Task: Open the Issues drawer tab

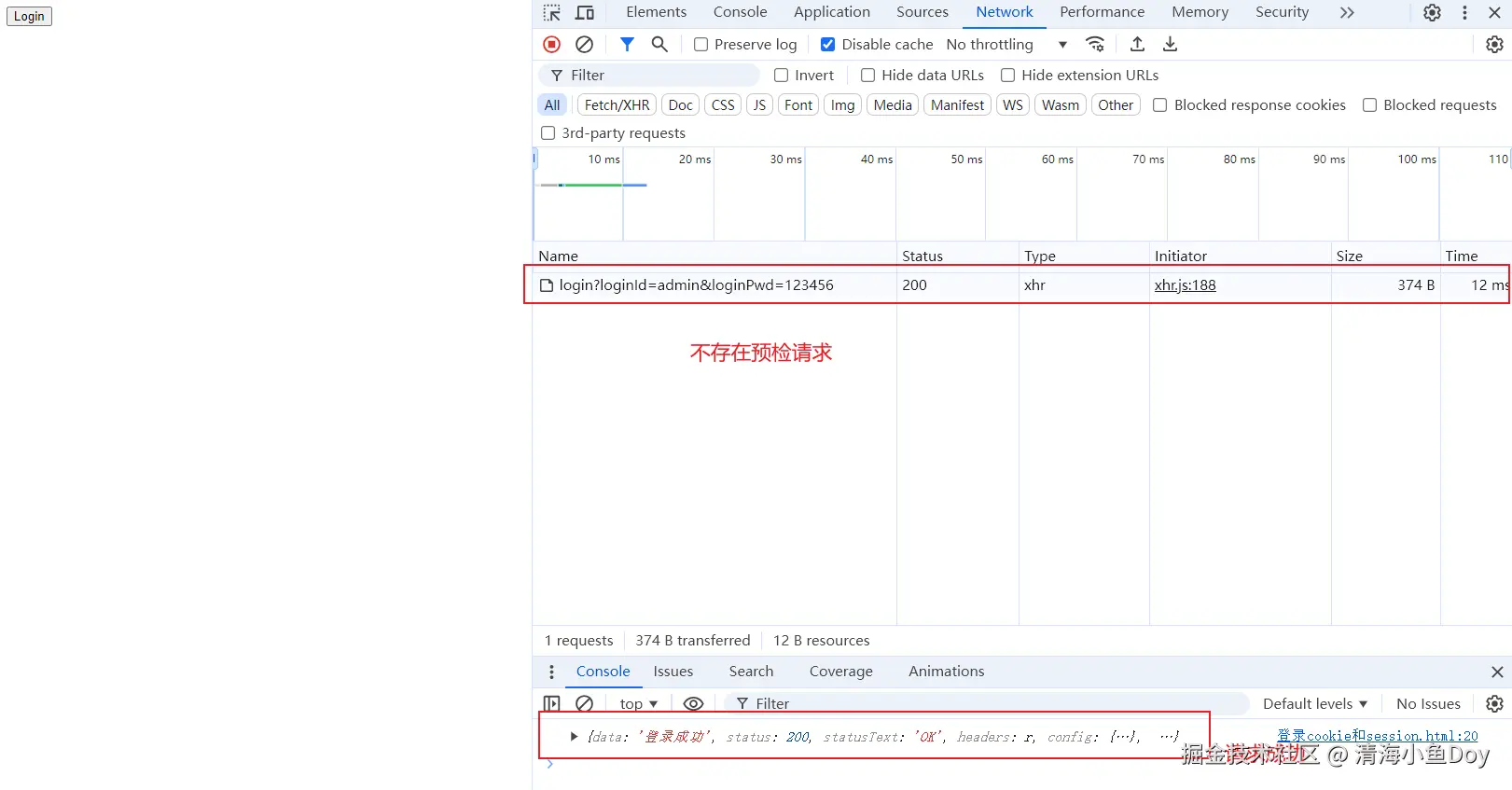Action: [673, 672]
